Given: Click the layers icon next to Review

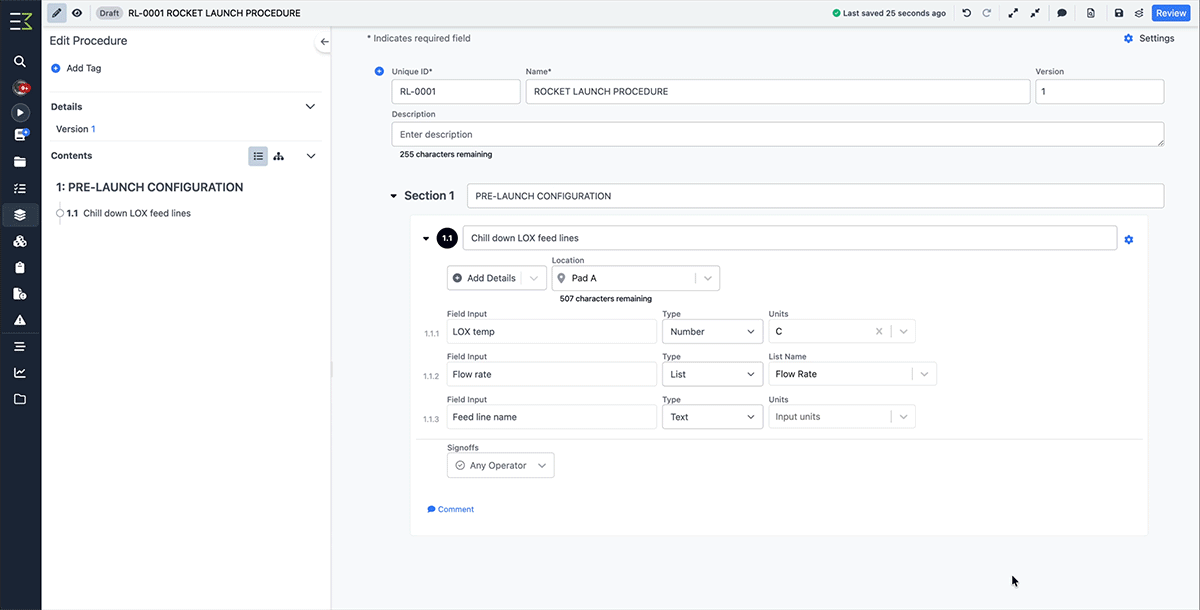Looking at the screenshot, I should pyautogui.click(x=1139, y=13).
